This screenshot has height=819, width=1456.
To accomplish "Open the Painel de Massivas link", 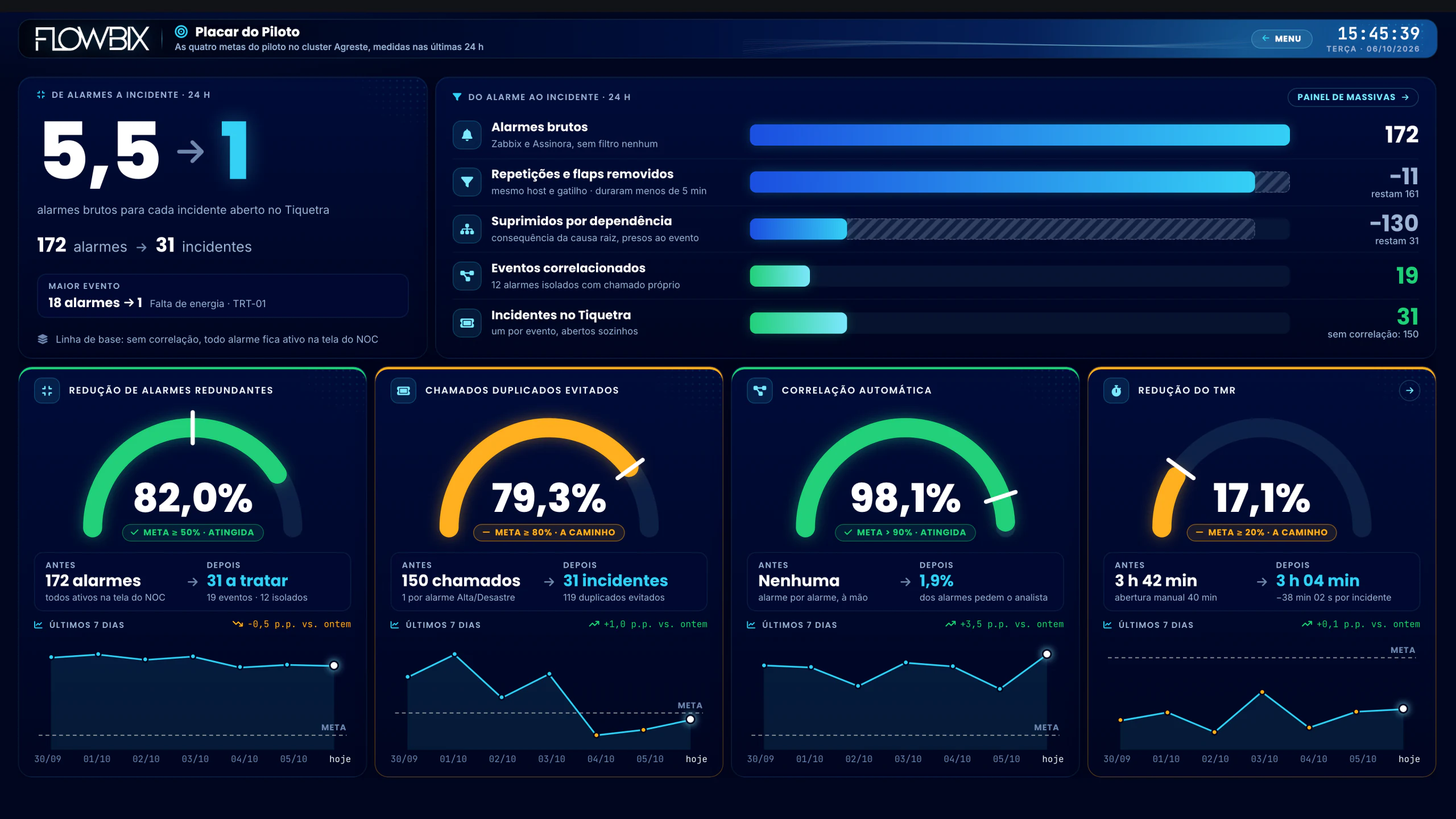I will (1352, 97).
